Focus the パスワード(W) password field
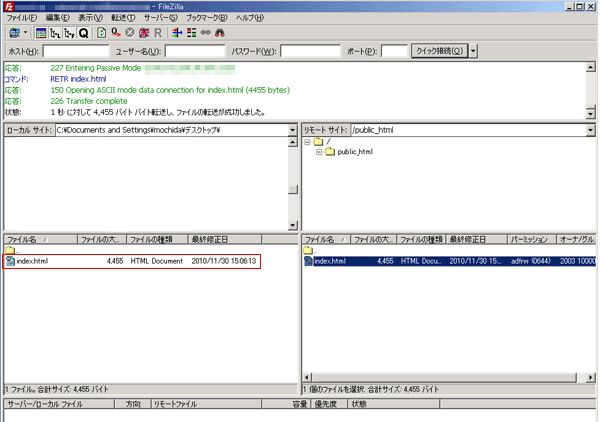This screenshot has width=600, height=422. pos(310,51)
